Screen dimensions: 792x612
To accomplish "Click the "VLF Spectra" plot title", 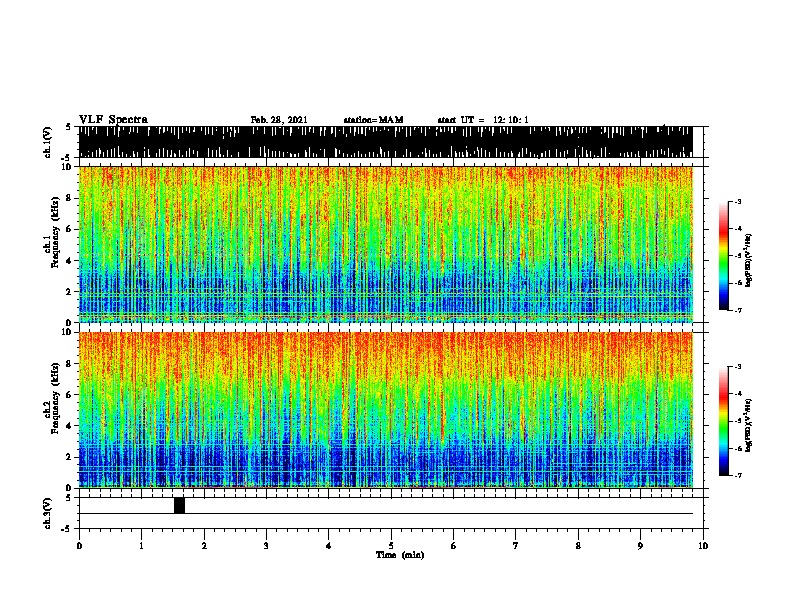I will [x=113, y=120].
